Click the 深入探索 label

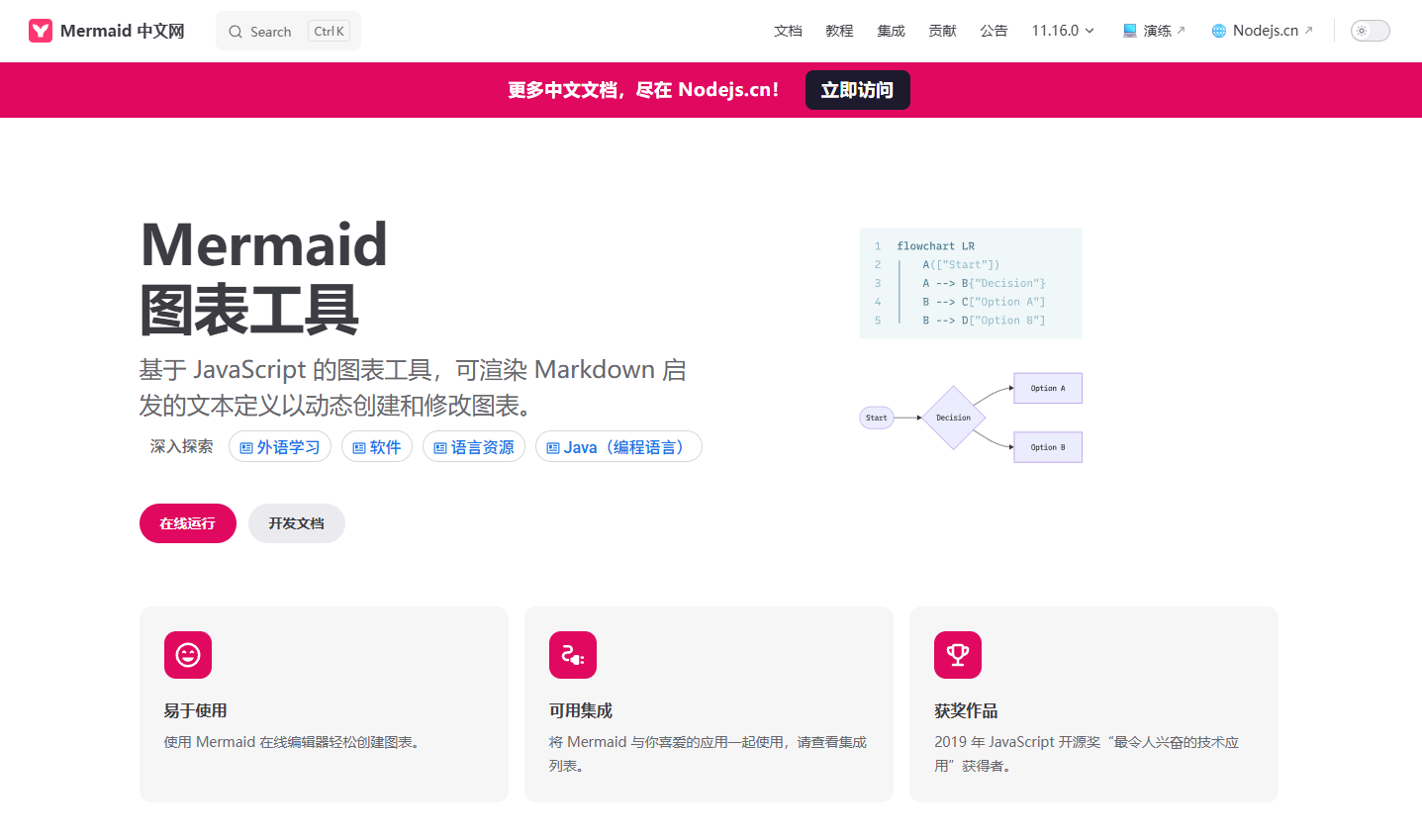click(182, 446)
